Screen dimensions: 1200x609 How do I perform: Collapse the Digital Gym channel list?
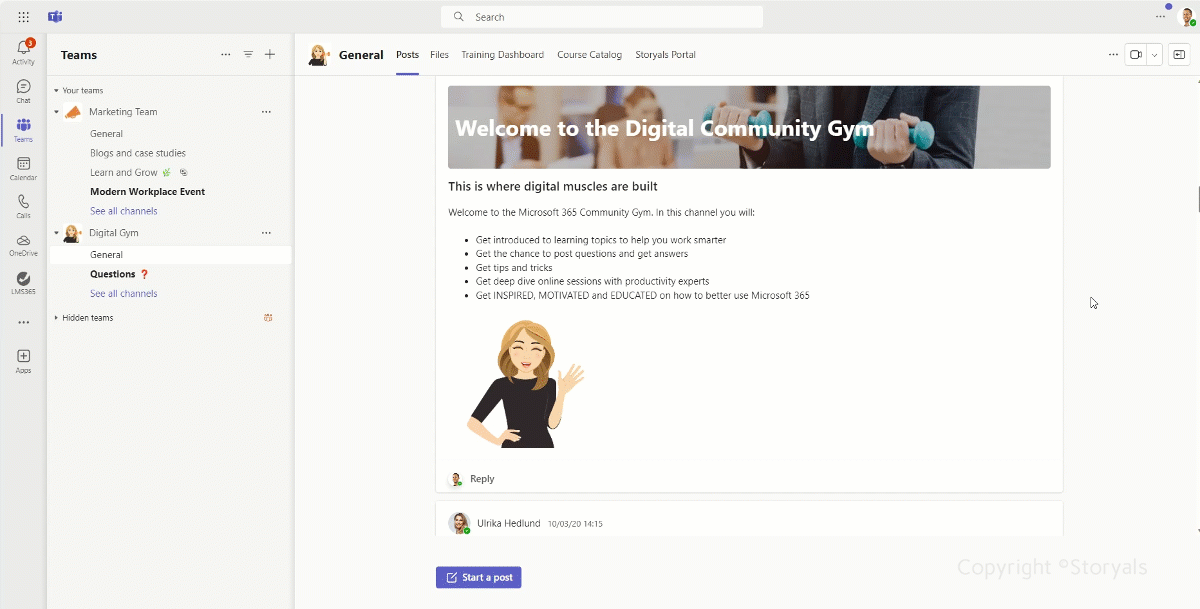click(56, 233)
